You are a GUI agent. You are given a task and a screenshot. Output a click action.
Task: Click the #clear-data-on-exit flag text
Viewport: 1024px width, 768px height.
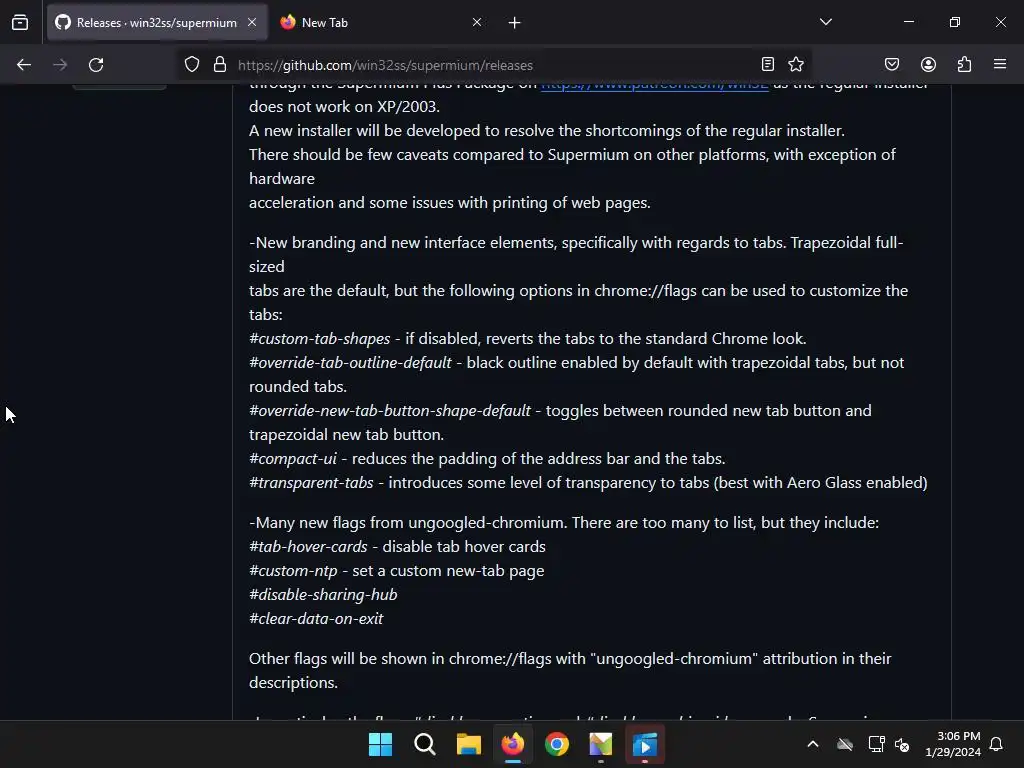316,619
